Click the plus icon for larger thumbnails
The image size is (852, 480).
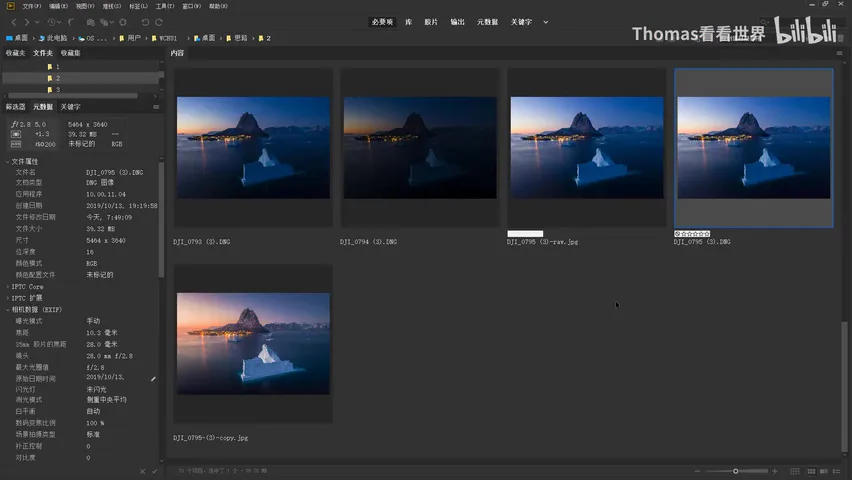coord(774,471)
